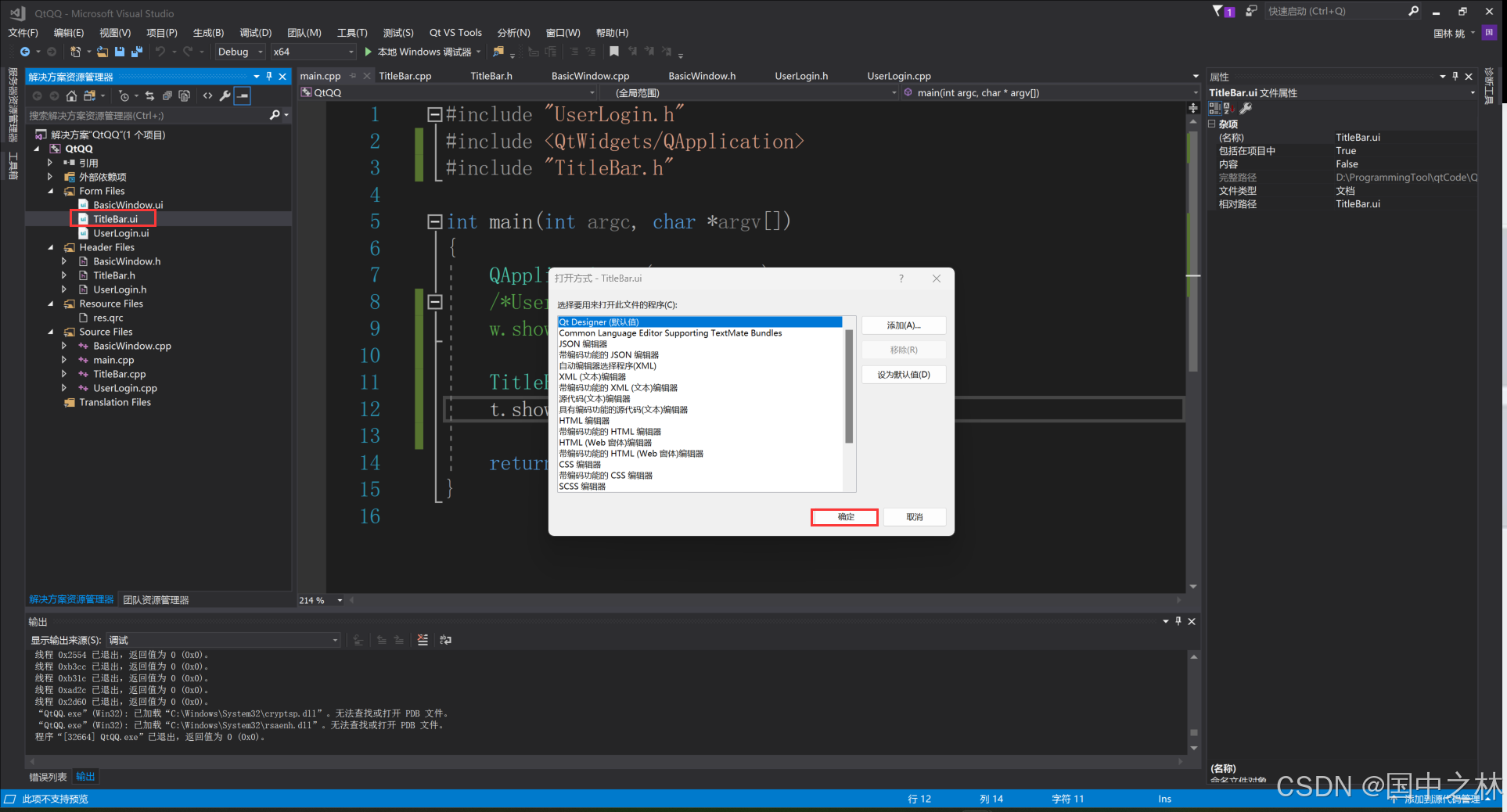Screen dimensions: 1507x812
Task: Click the split editor handle above scrollbar
Action: (x=1193, y=108)
